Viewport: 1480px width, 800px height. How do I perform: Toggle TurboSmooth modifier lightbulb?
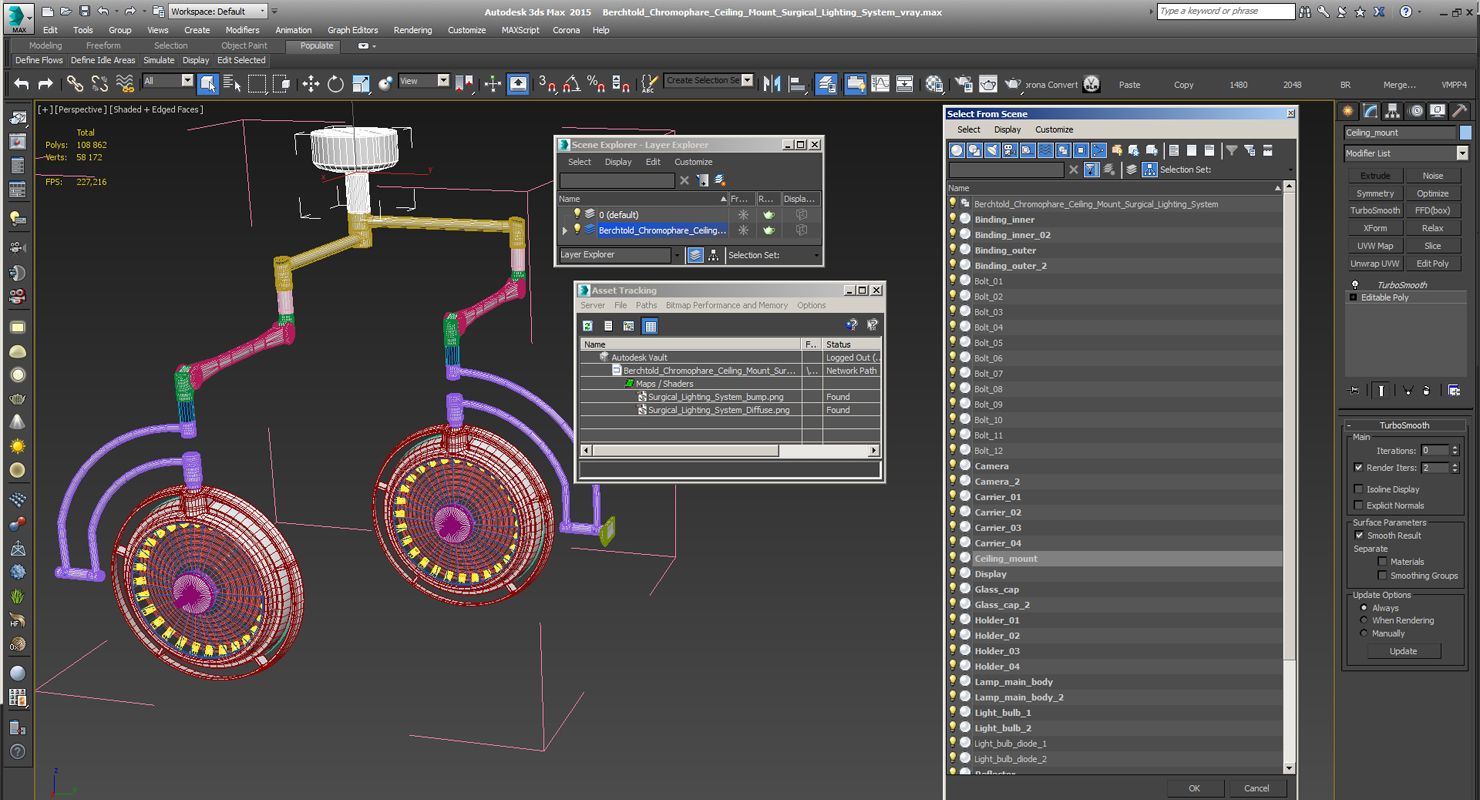pyautogui.click(x=1355, y=285)
